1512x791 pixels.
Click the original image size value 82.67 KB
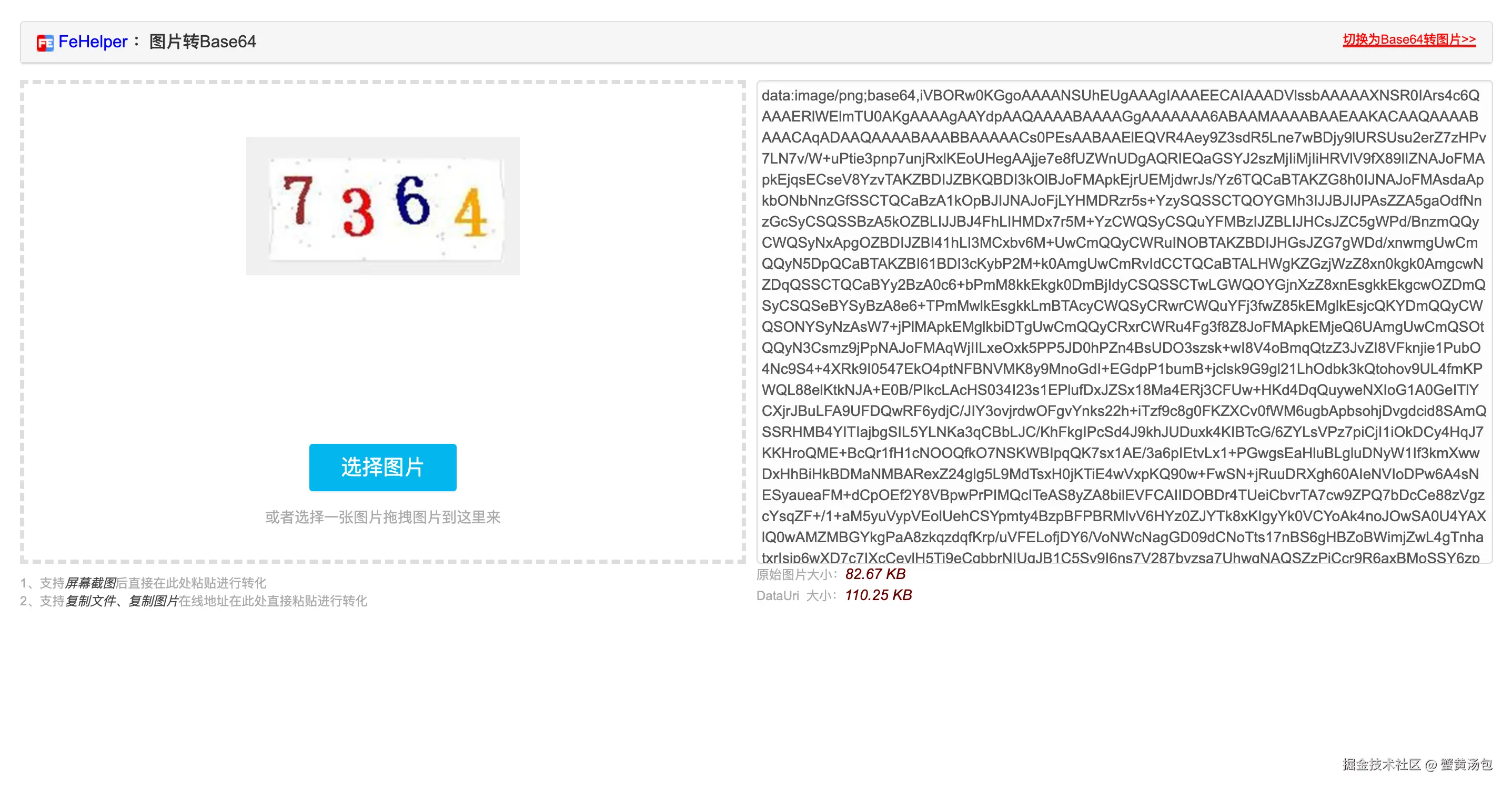[875, 574]
